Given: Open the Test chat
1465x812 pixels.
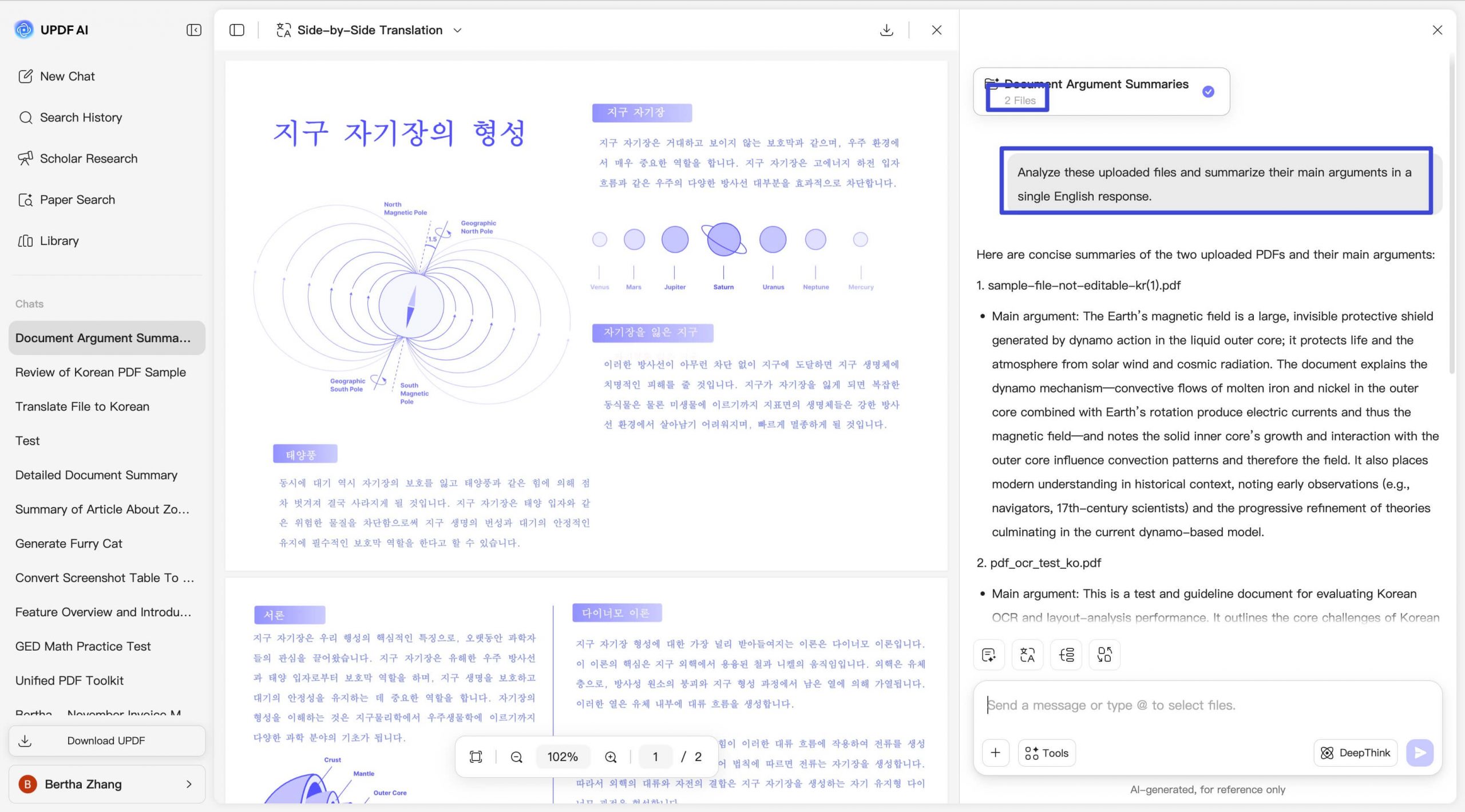Looking at the screenshot, I should (x=107, y=441).
